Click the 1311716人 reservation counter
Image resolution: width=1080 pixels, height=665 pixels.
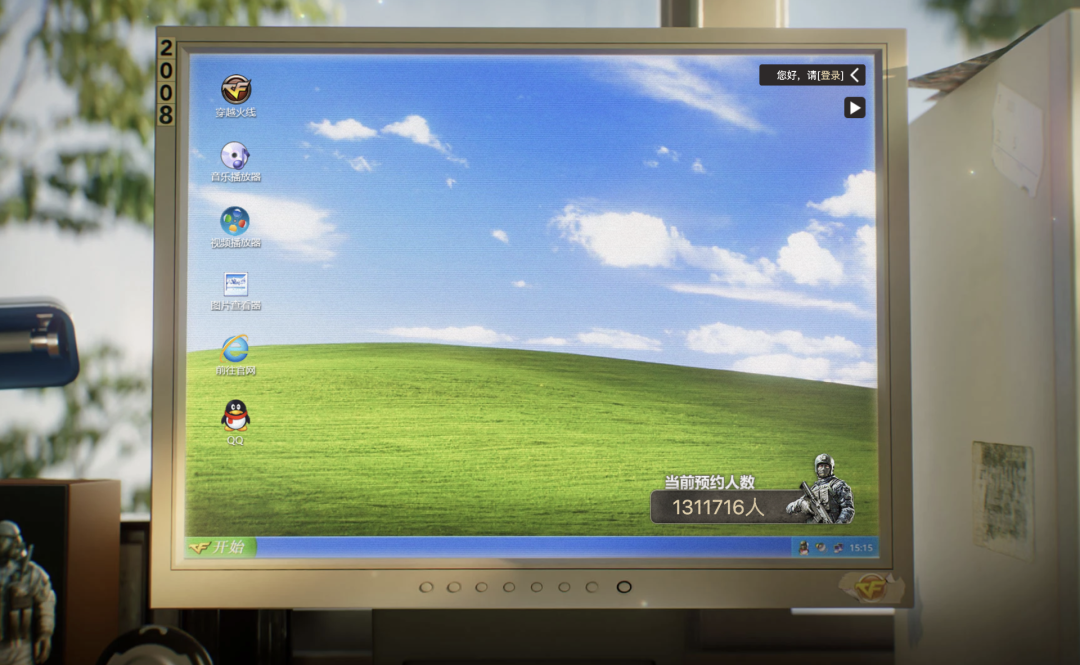click(719, 508)
